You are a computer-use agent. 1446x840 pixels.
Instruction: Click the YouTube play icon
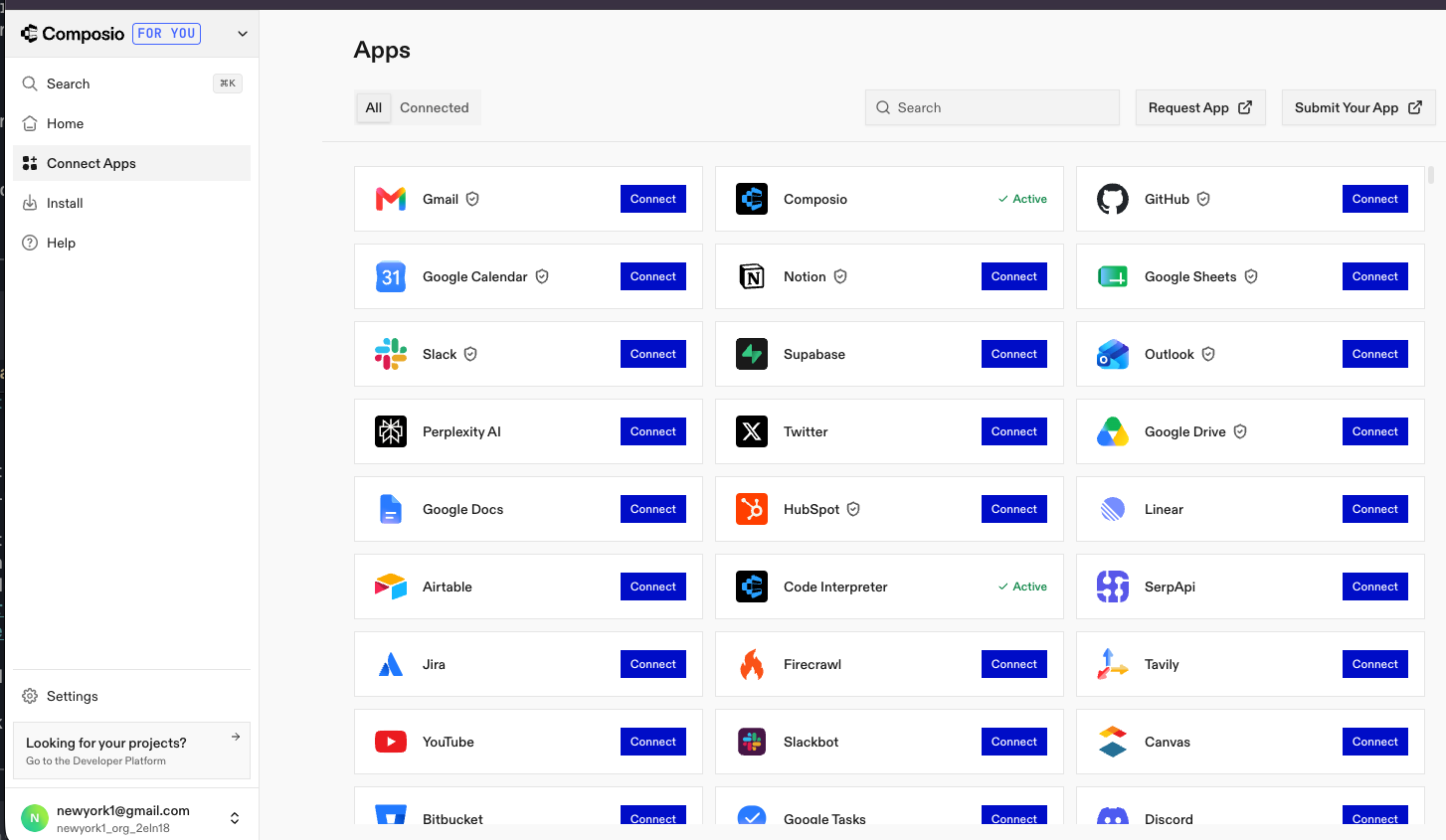[x=391, y=742]
